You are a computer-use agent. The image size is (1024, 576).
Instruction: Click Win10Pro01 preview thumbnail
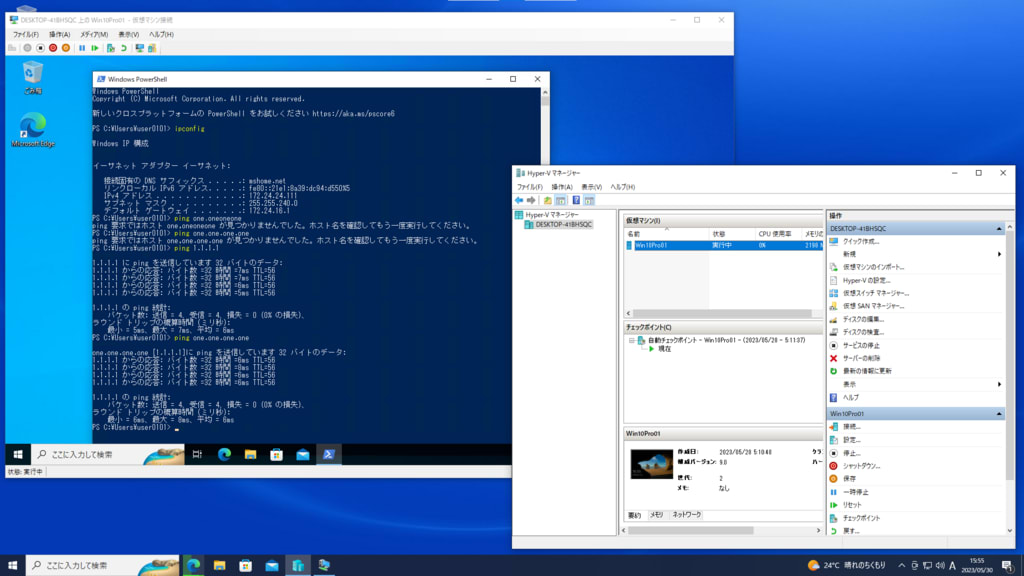[x=651, y=464]
